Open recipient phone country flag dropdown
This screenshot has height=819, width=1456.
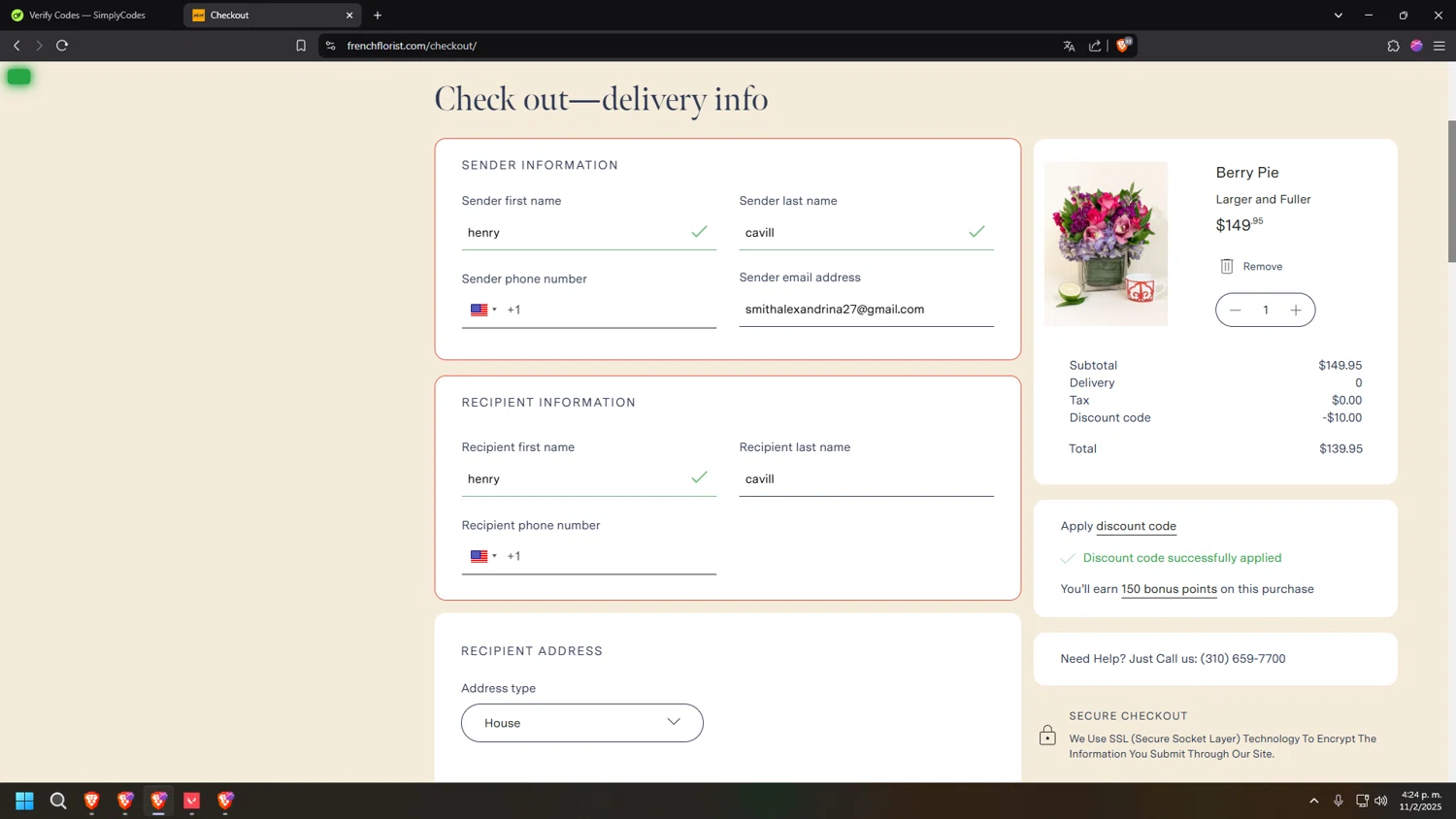pos(483,557)
